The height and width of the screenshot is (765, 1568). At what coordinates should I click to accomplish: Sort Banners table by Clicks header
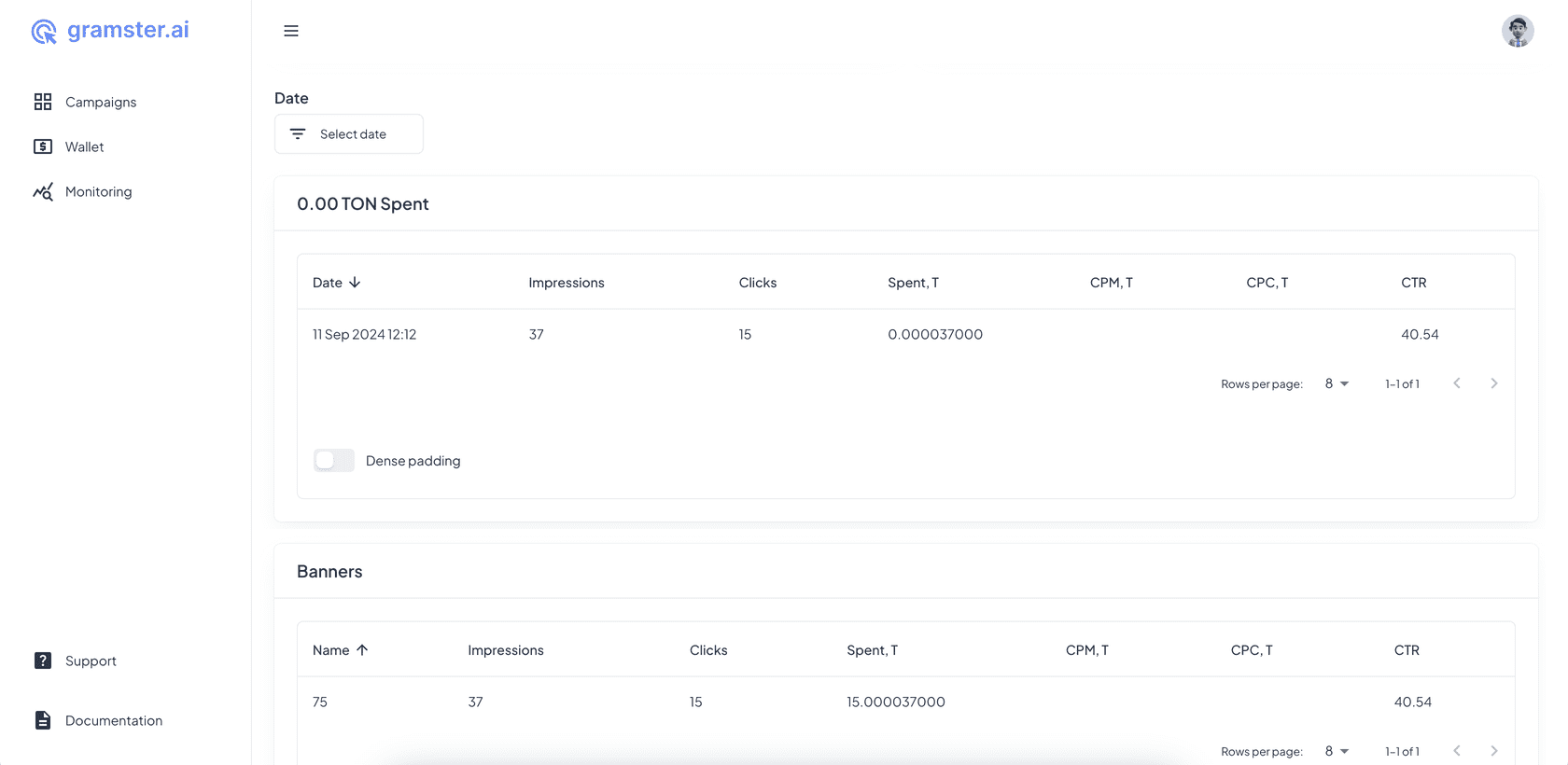[707, 650]
